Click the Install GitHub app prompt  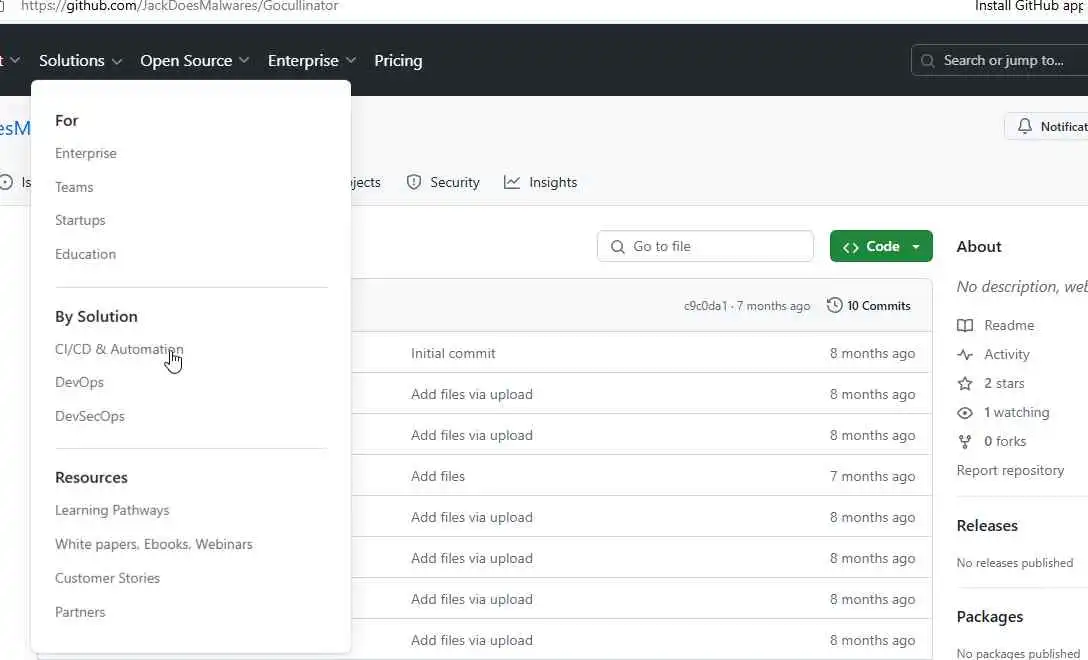click(x=1031, y=6)
